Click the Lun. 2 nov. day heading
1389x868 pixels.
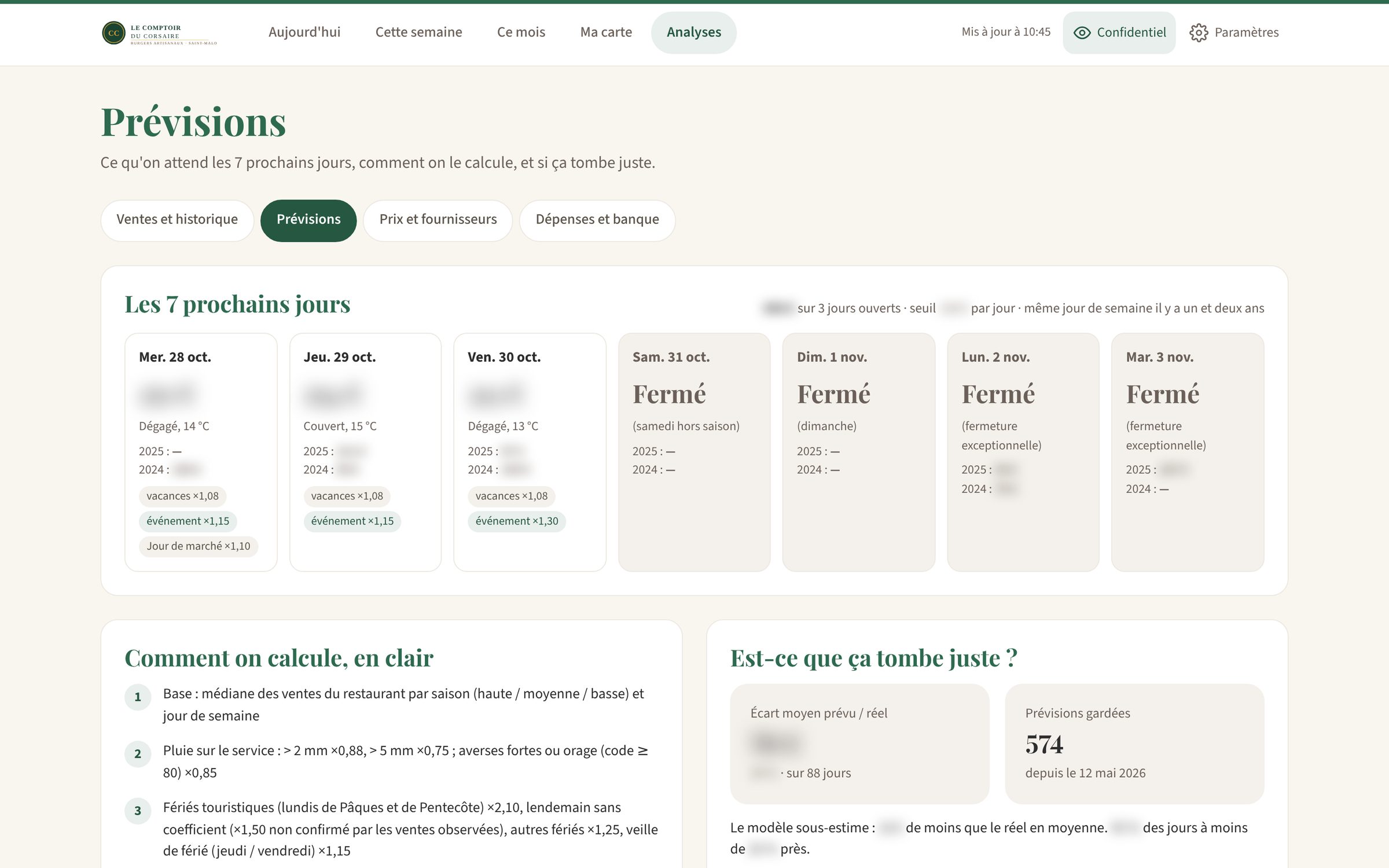coord(995,357)
